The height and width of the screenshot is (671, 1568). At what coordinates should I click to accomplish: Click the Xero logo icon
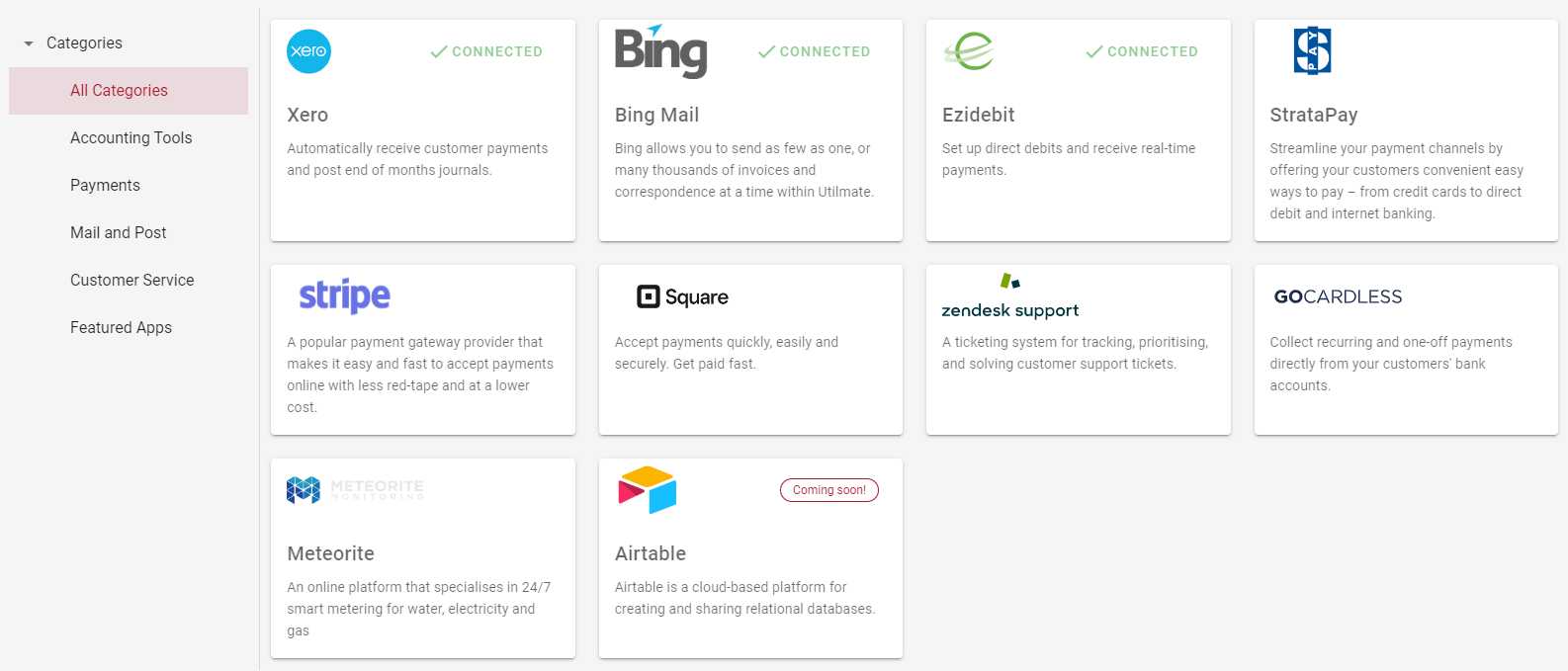point(307,52)
